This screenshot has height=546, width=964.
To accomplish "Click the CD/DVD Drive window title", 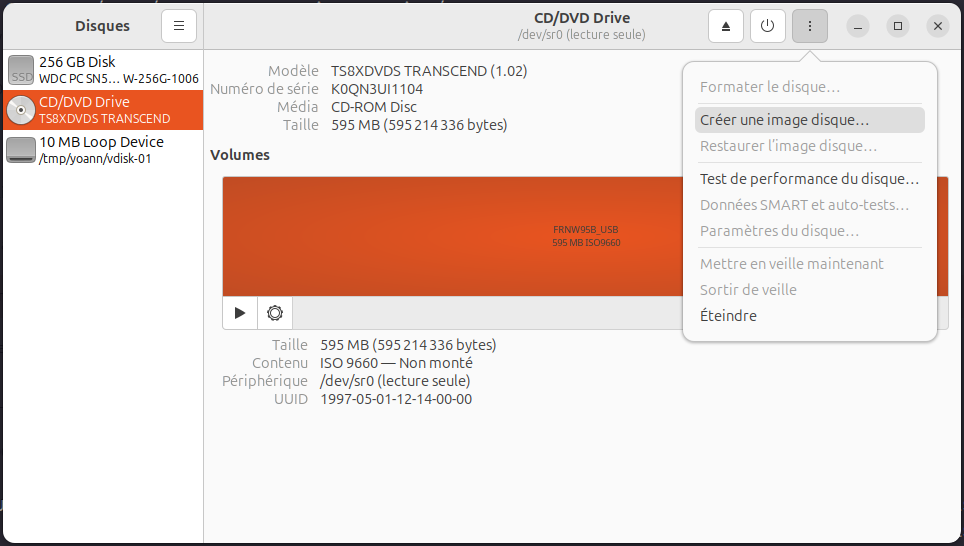I will (582, 18).
